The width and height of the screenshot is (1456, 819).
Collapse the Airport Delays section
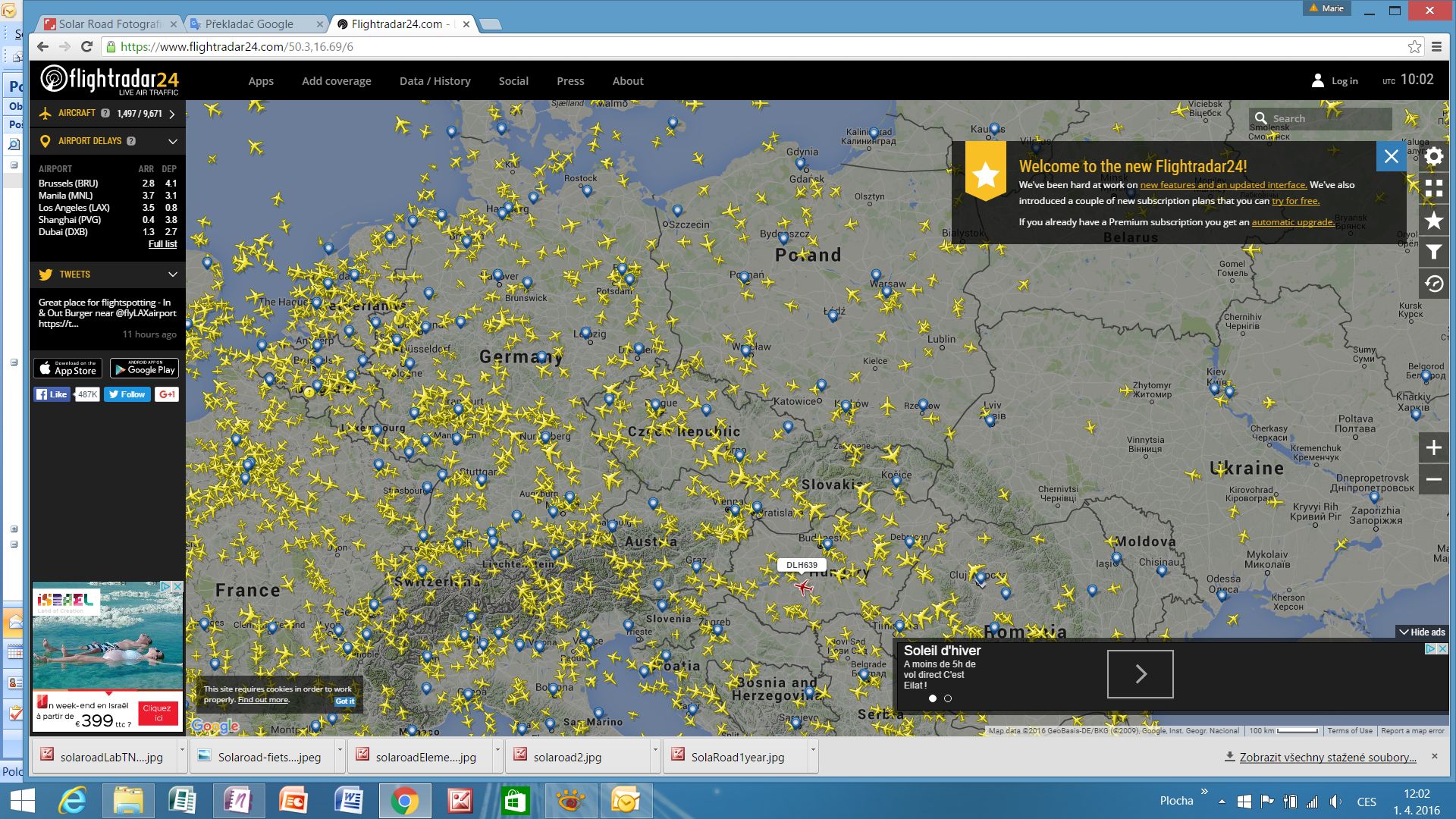172,141
